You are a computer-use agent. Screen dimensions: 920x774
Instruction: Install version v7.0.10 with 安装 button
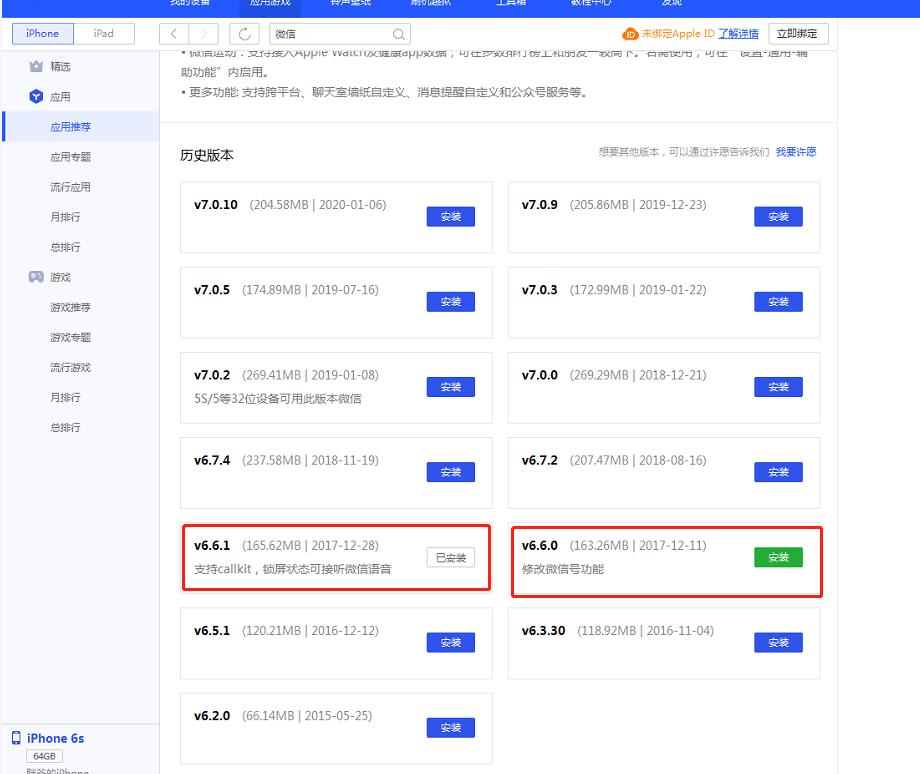[450, 216]
